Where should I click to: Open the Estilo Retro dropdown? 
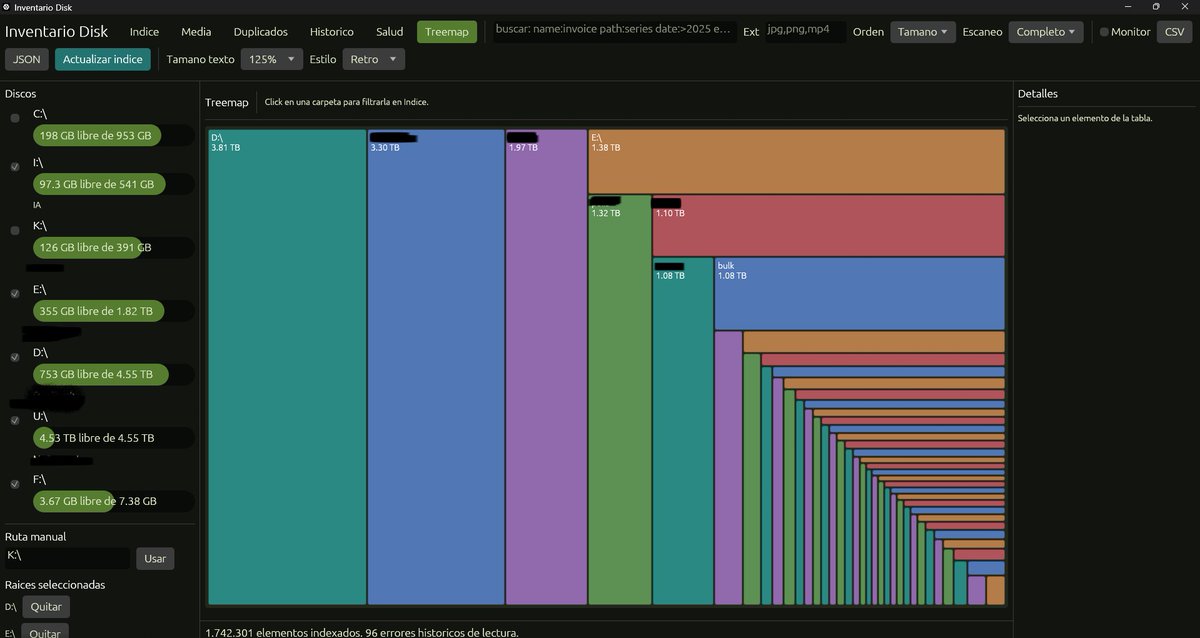coord(373,59)
